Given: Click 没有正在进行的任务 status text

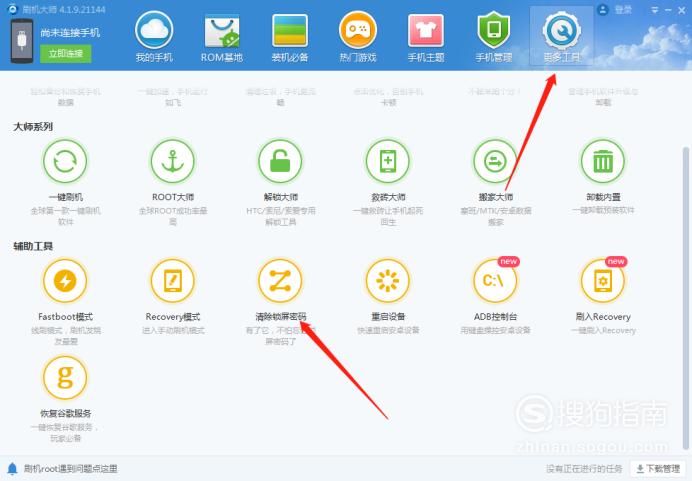Looking at the screenshot, I should 584,469.
